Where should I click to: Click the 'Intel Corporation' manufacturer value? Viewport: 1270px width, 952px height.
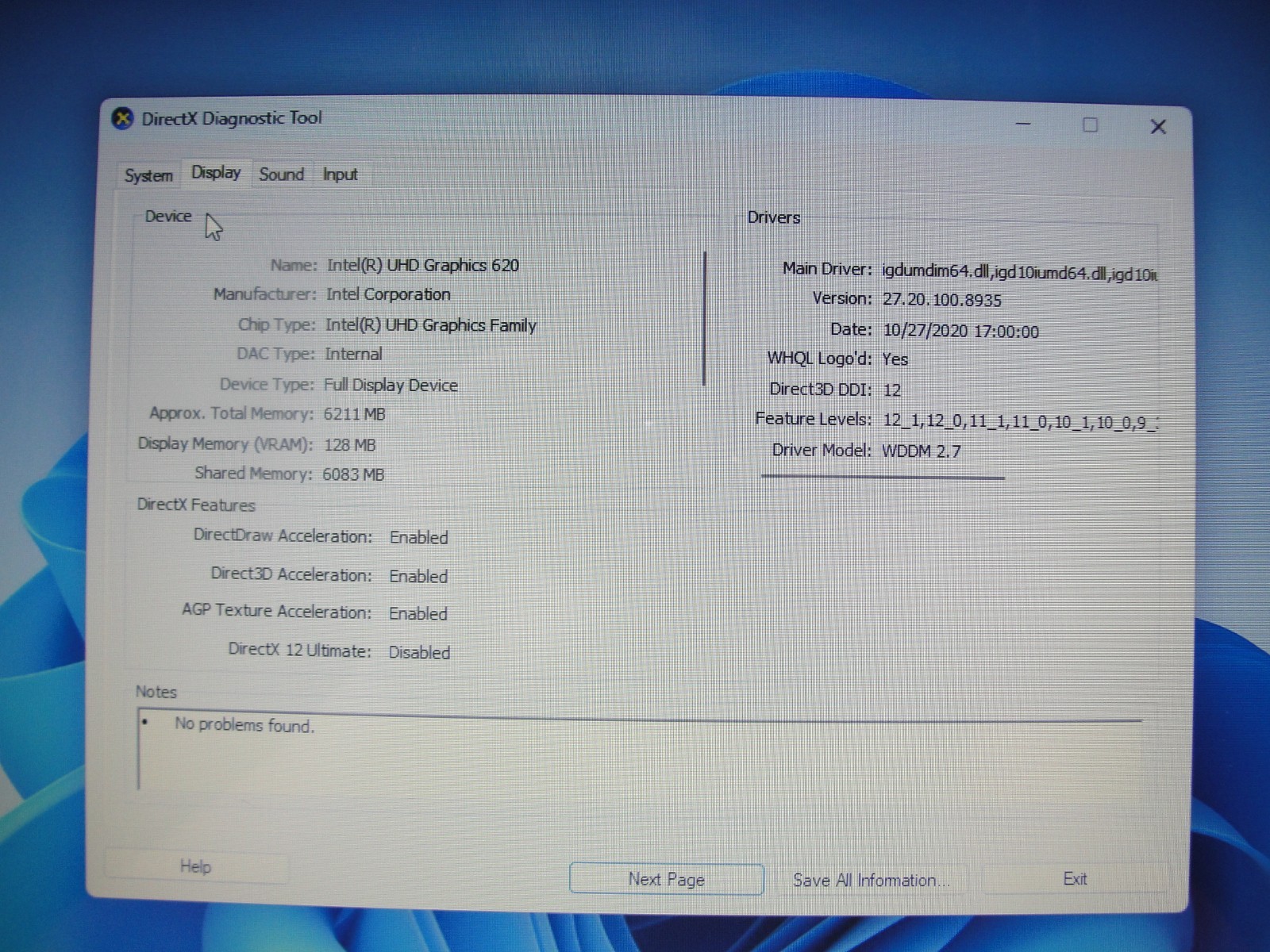point(388,294)
